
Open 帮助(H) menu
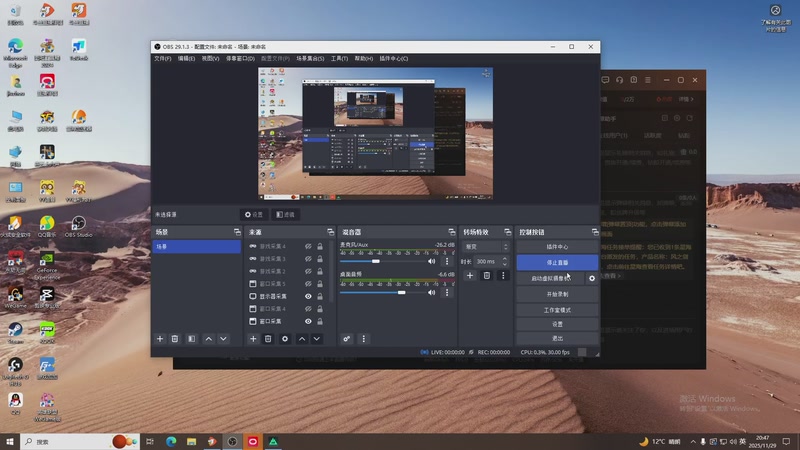point(364,59)
